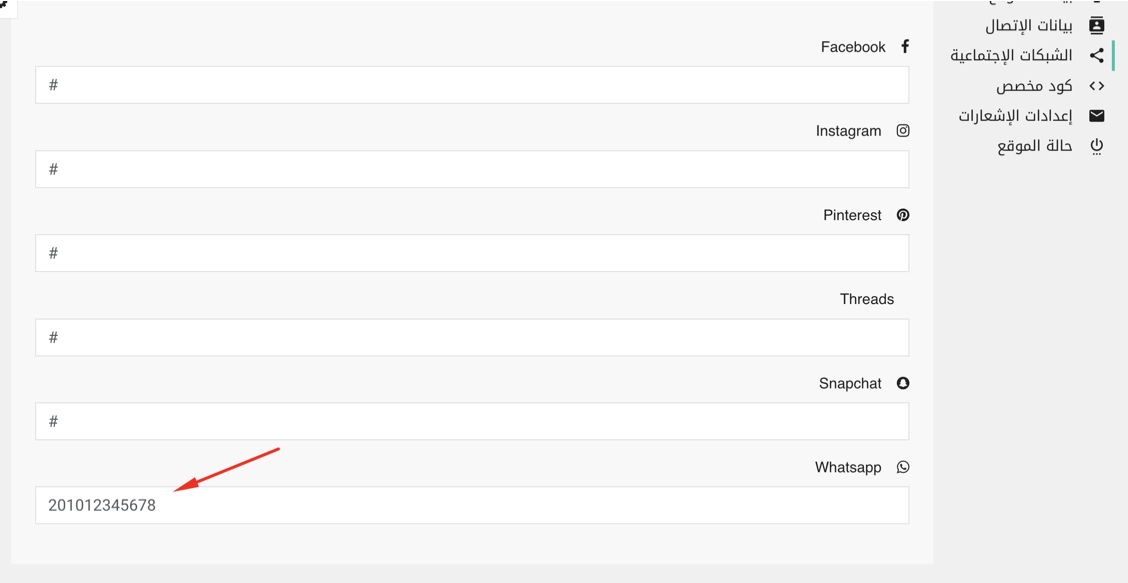The height and width of the screenshot is (583, 1128).
Task: Open إعدادات الإشعارات menu entry
Action: click(x=1015, y=116)
